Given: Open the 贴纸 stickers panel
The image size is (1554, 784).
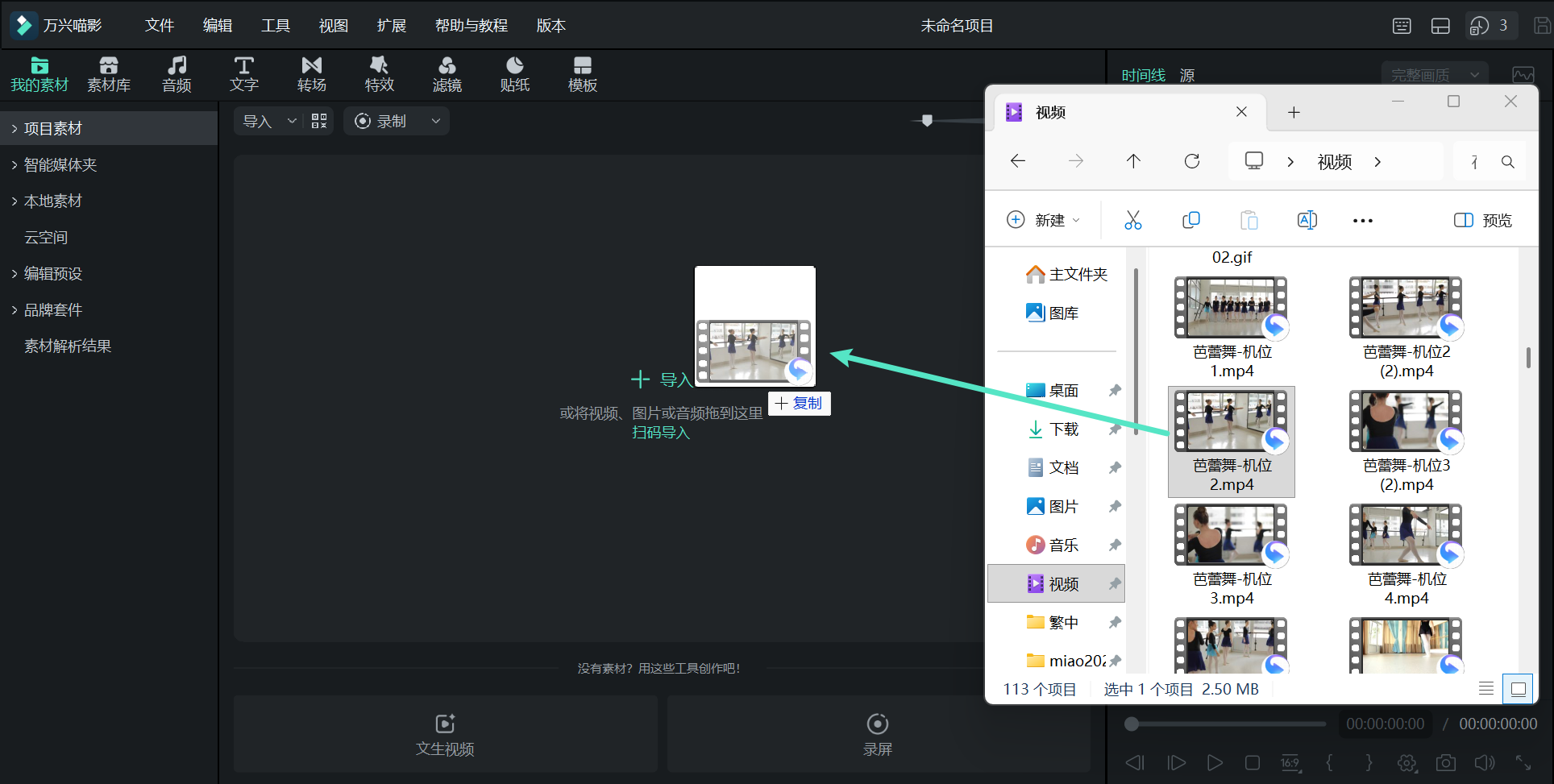Looking at the screenshot, I should pos(515,75).
